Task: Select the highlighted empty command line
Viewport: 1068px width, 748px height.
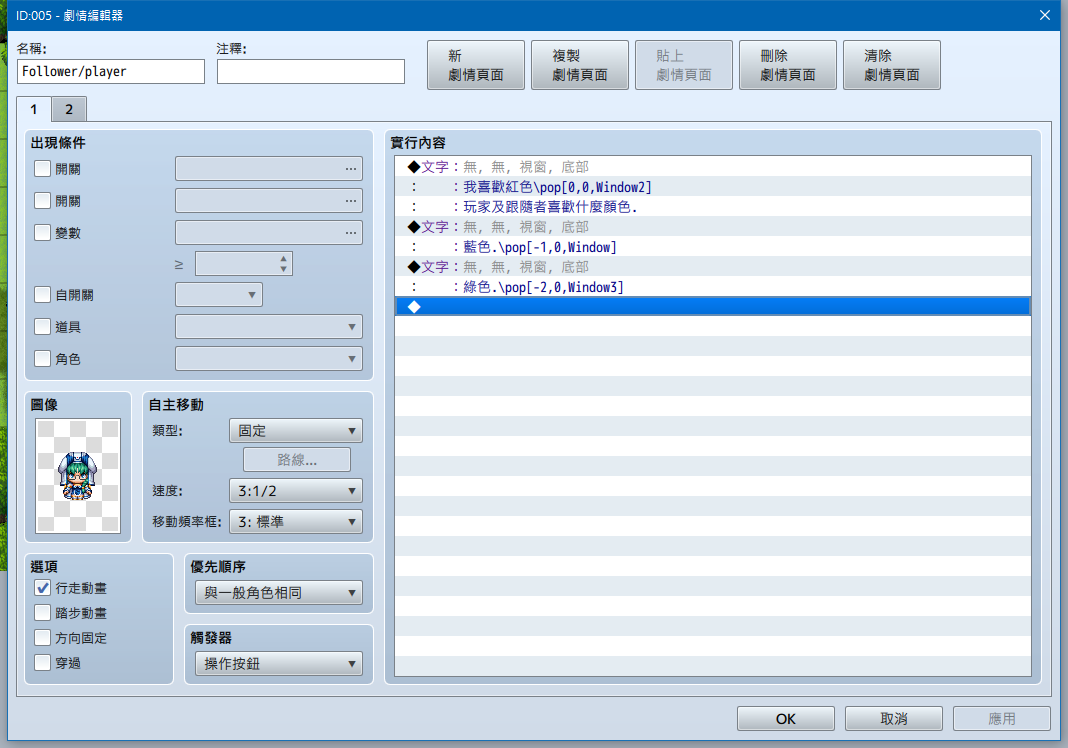Action: click(x=712, y=307)
